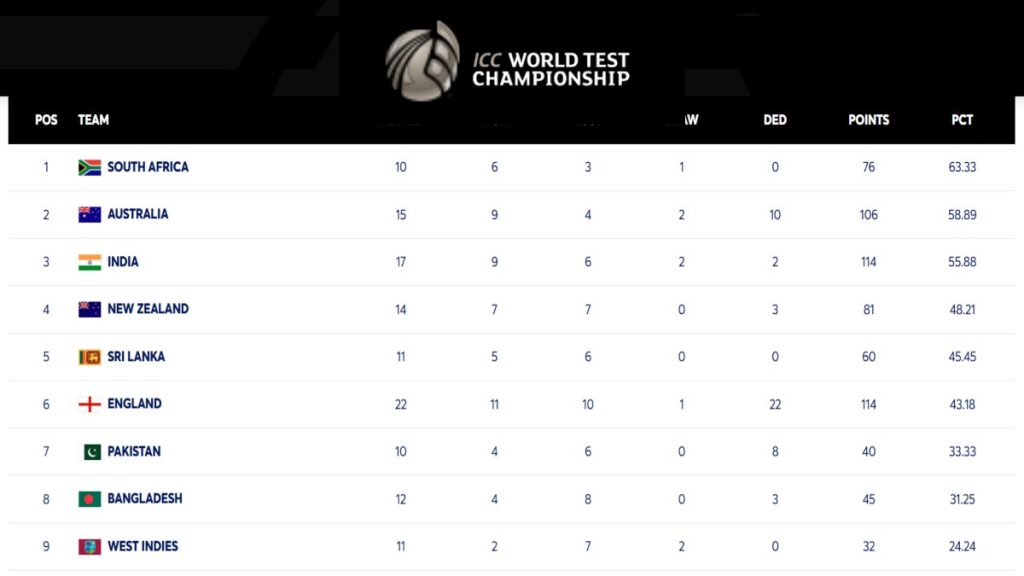Click the Bangladesh flag icon
This screenshot has height=576, width=1024.
point(90,499)
